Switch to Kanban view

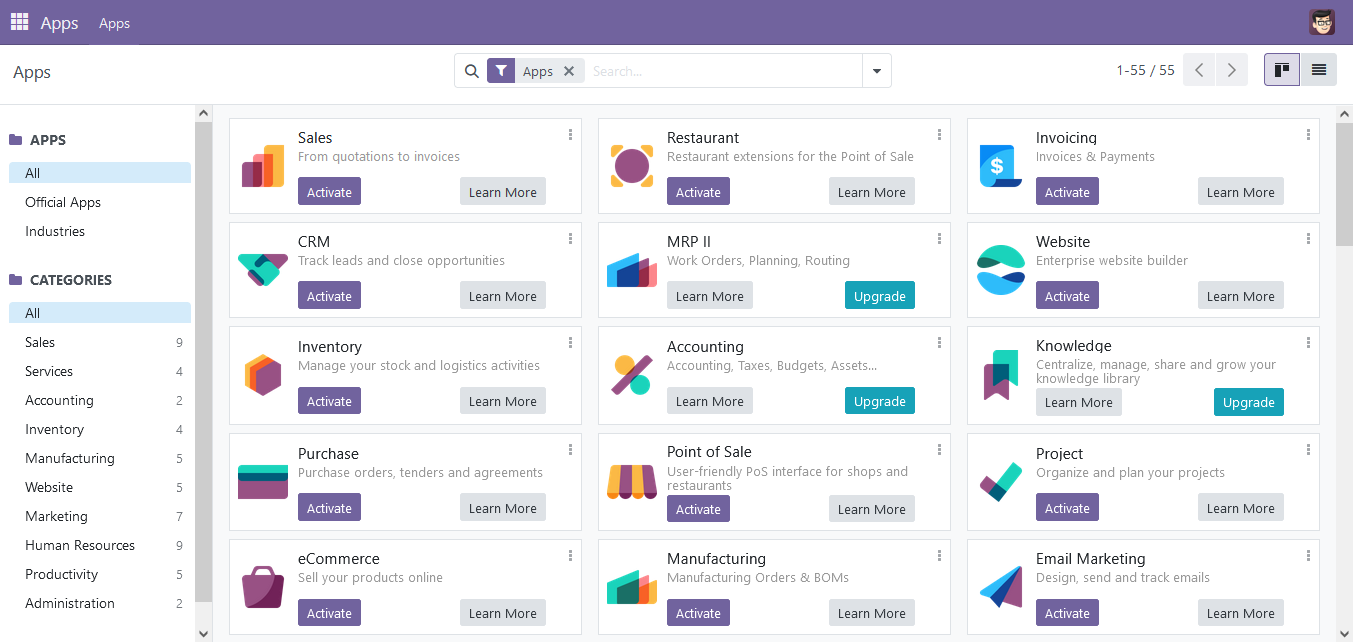1281,70
